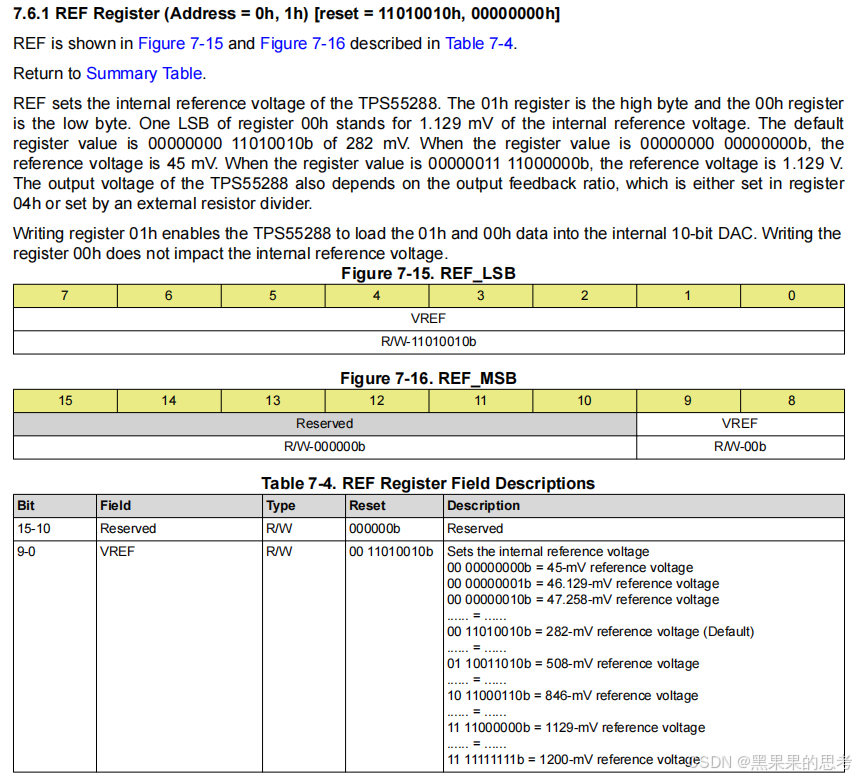The width and height of the screenshot is (856, 777).
Task: Click the 'Type' column header
Action: 304,506
